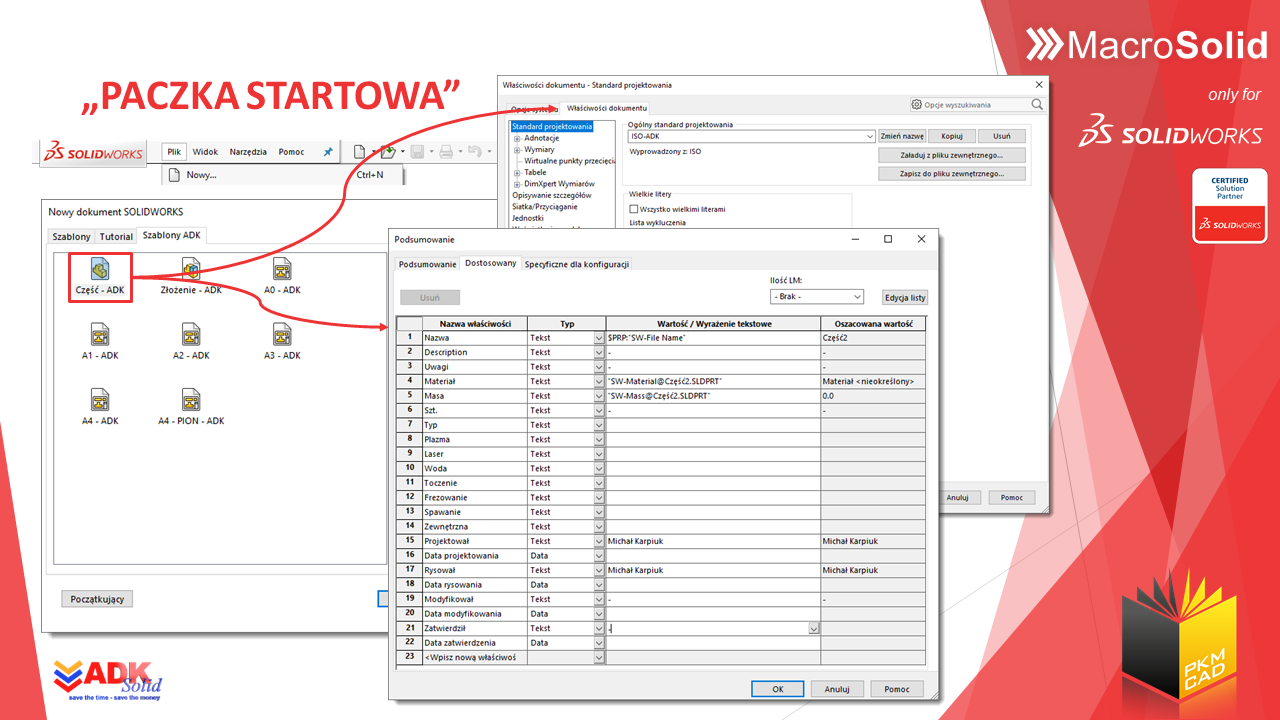Click the $PRP:"SW-File Name" value cell
The height and width of the screenshot is (720, 1280).
(x=713, y=338)
